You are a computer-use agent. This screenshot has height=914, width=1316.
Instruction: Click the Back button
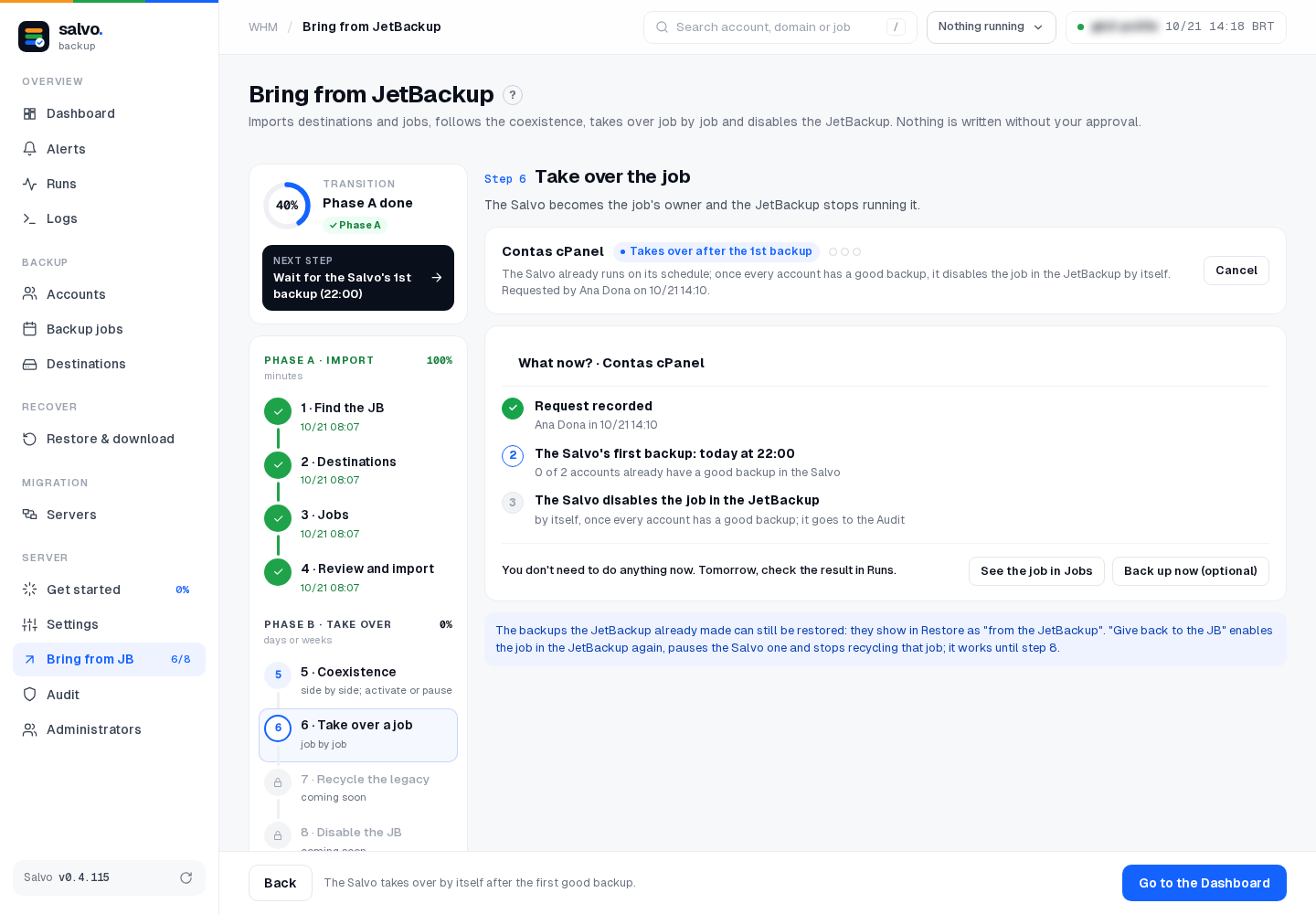(x=281, y=883)
